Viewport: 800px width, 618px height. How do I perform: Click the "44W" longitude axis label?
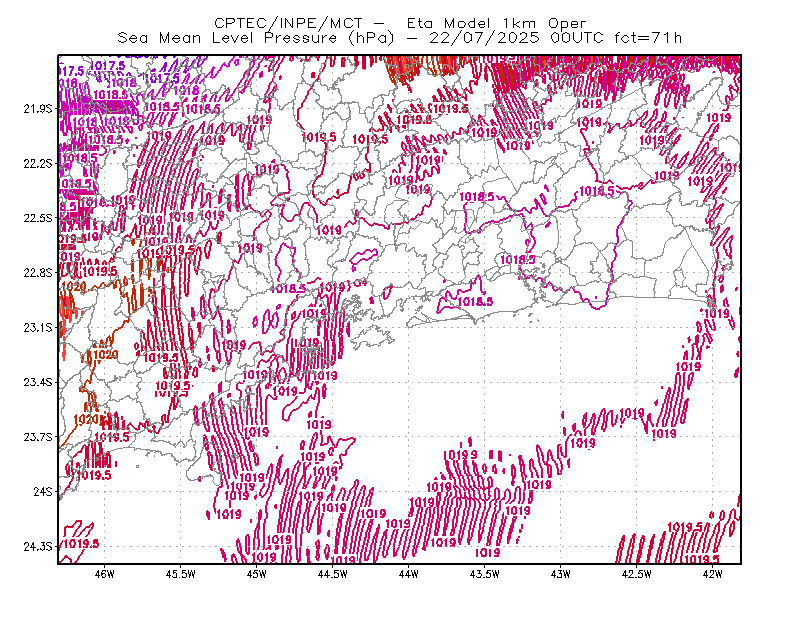tap(409, 574)
